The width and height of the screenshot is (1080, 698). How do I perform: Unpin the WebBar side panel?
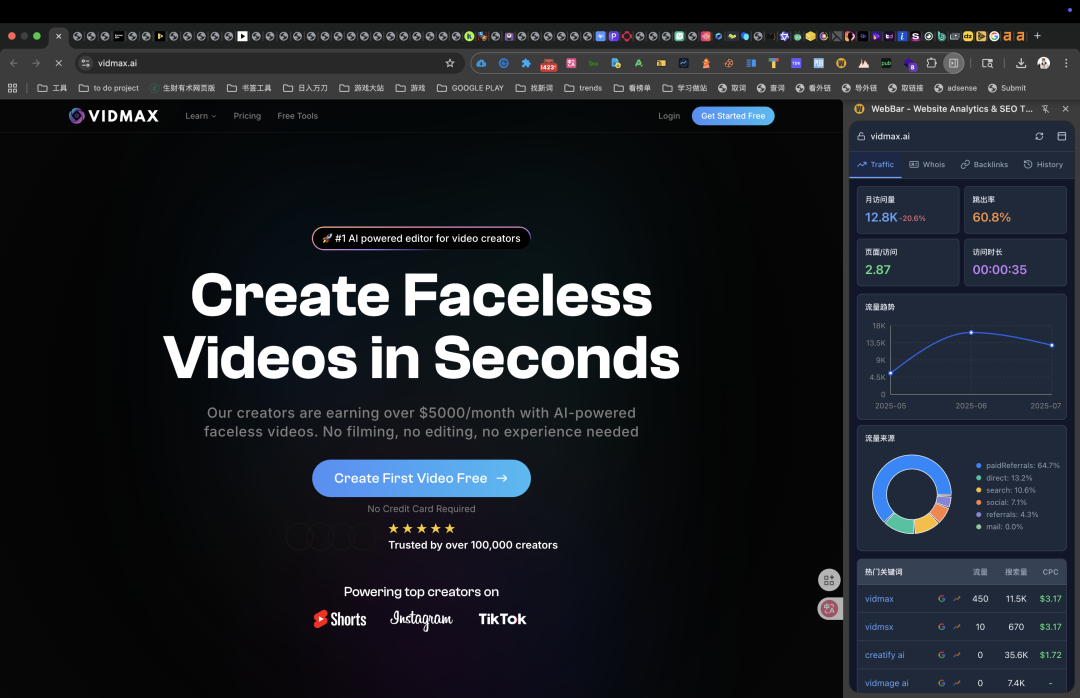click(x=1046, y=109)
